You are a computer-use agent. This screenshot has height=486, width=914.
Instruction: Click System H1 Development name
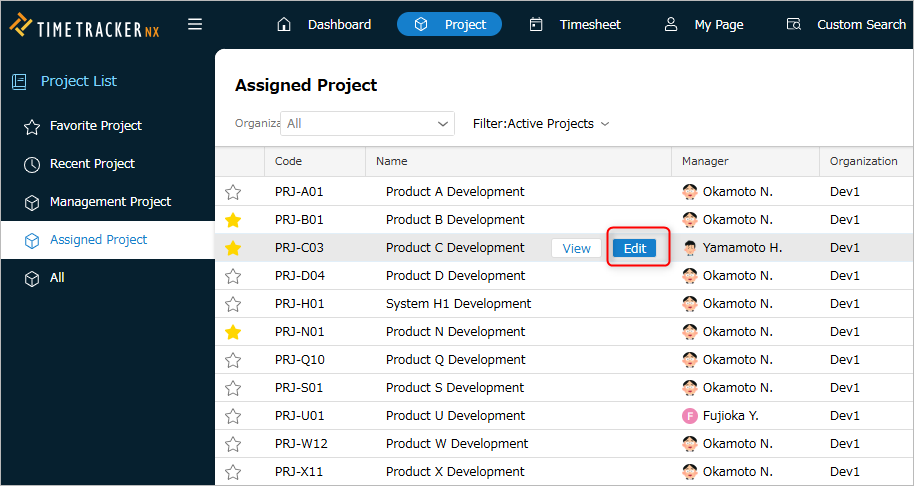[x=459, y=304]
